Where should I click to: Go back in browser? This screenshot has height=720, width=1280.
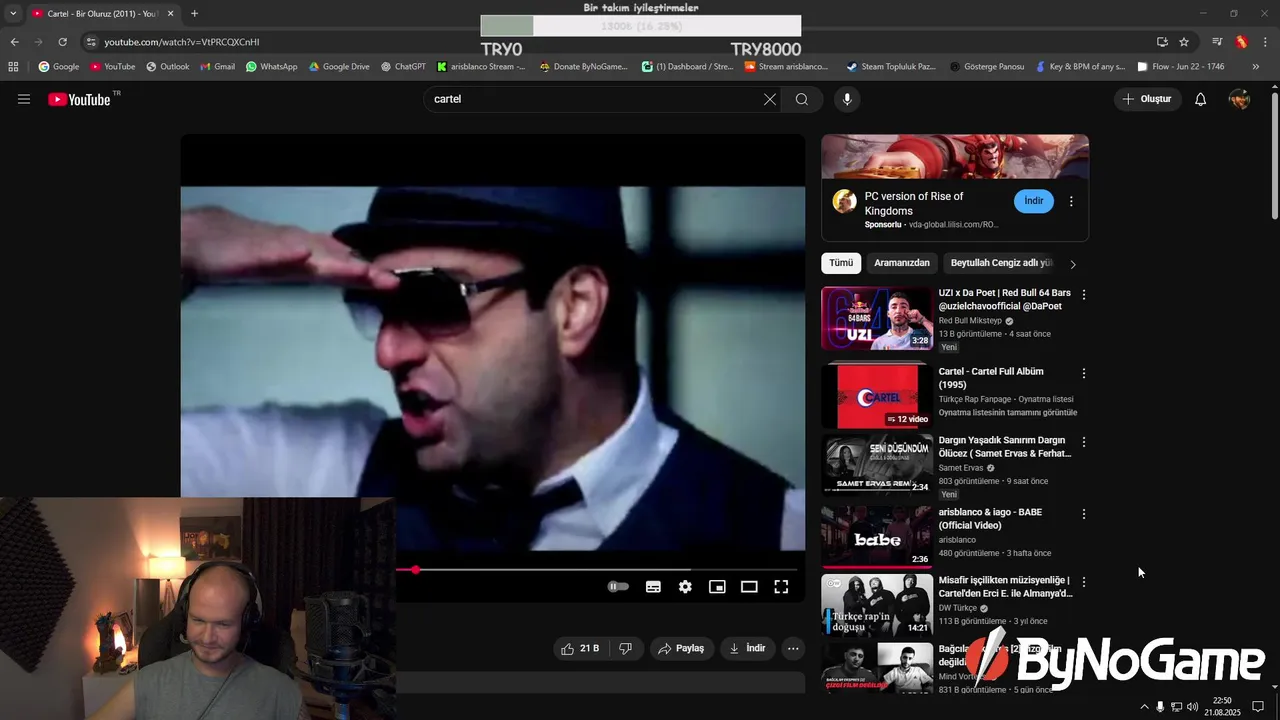point(14,42)
